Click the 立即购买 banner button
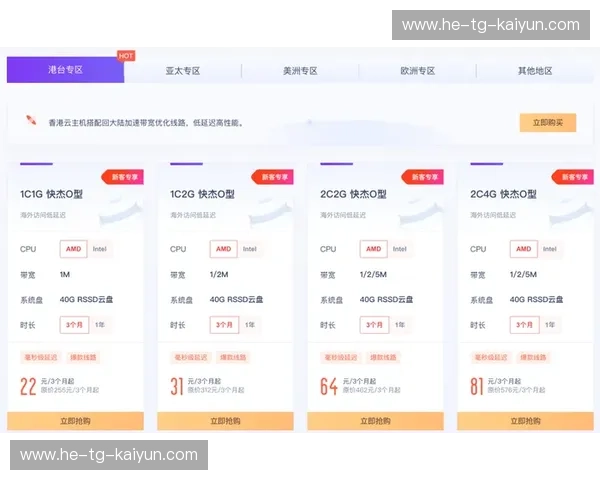 pyautogui.click(x=548, y=122)
